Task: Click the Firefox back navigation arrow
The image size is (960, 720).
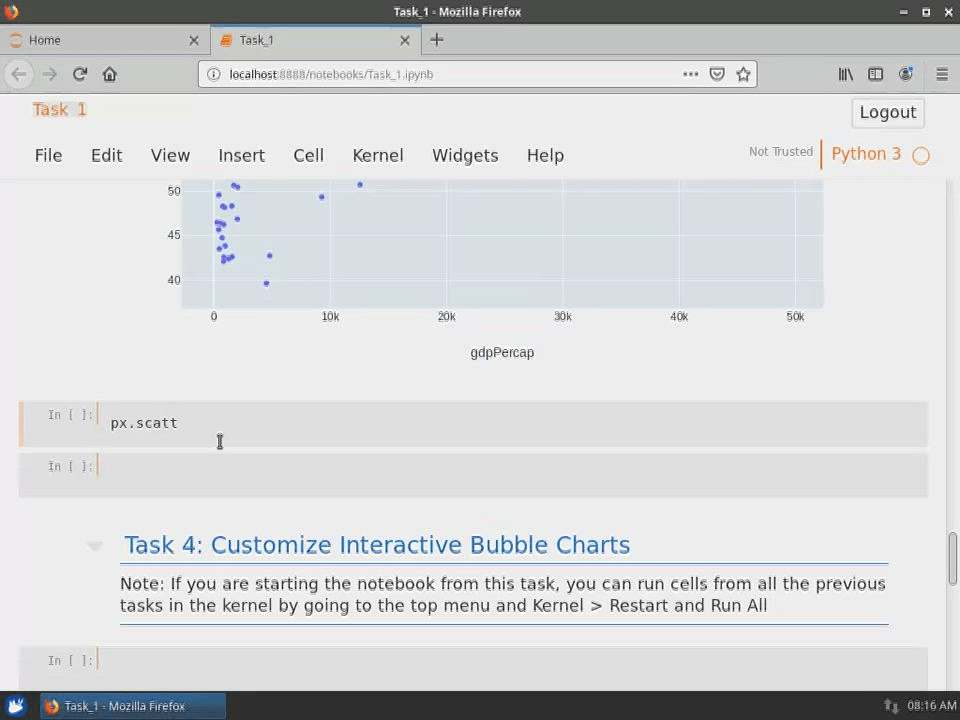Action: point(18,74)
